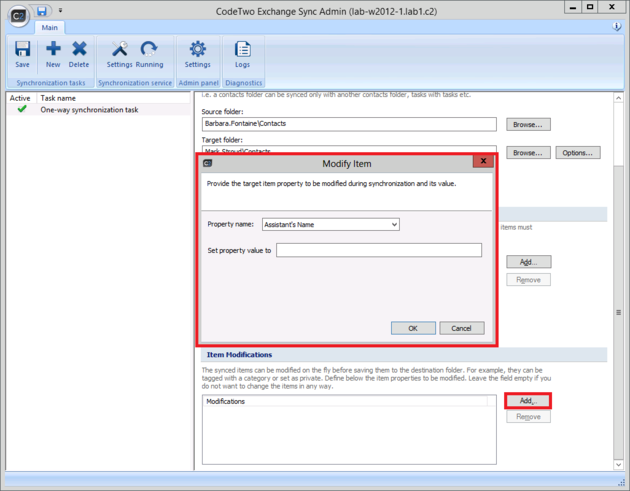
Task: Maximize the CodeTwo window
Action: (x=590, y=7)
